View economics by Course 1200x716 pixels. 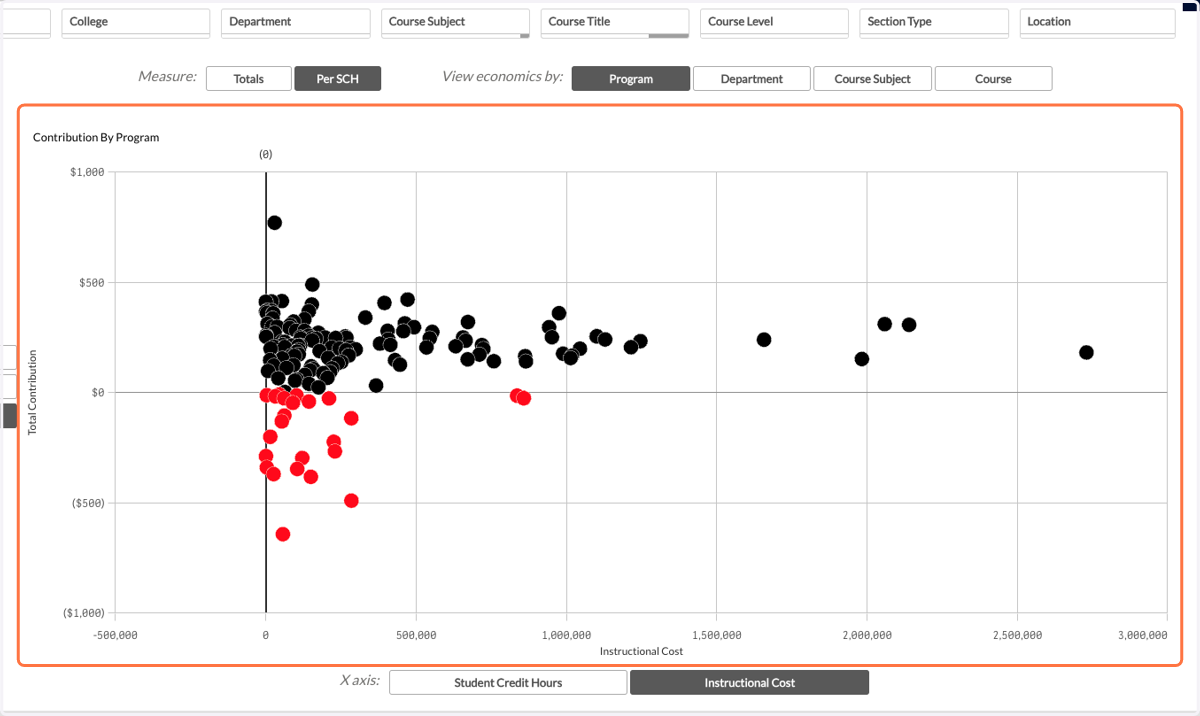(x=993, y=79)
